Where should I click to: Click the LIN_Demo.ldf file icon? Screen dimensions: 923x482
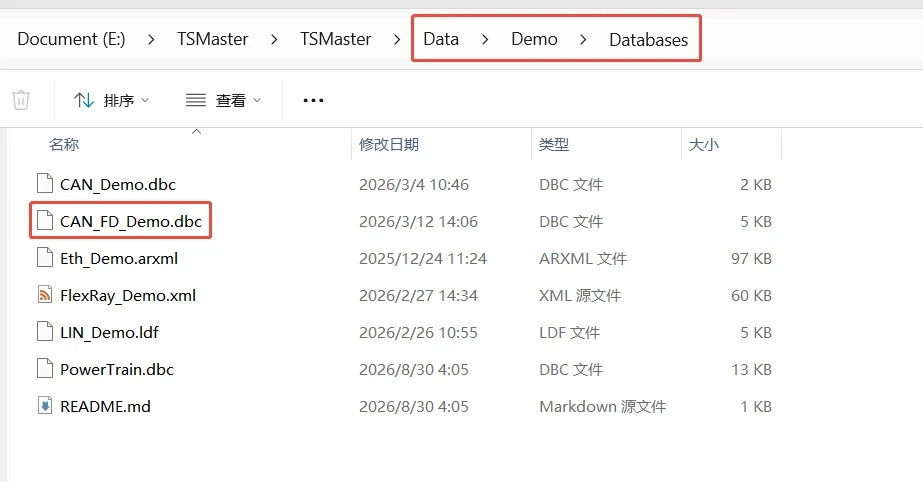(x=45, y=332)
